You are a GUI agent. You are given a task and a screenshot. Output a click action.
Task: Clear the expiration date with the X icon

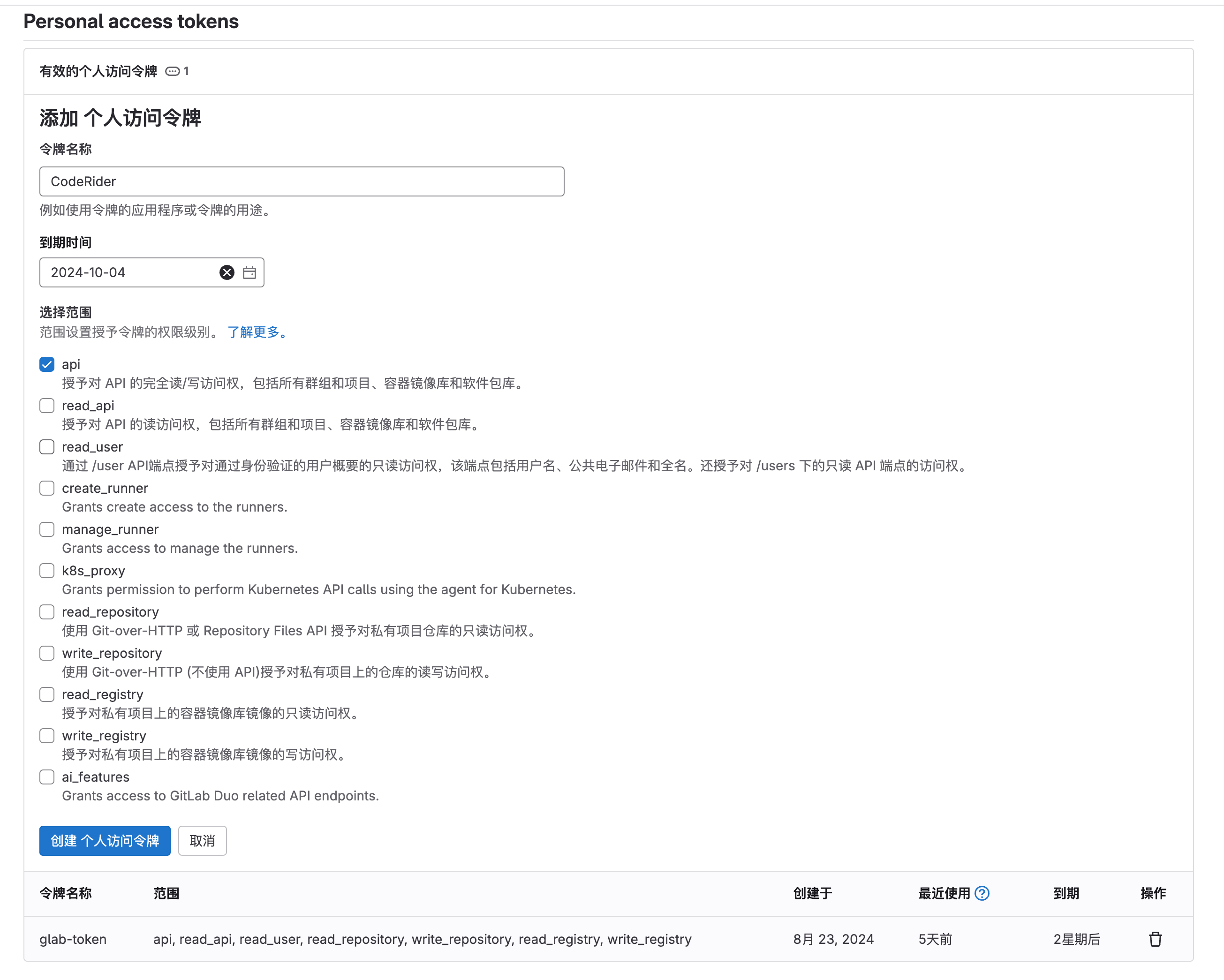tap(227, 272)
